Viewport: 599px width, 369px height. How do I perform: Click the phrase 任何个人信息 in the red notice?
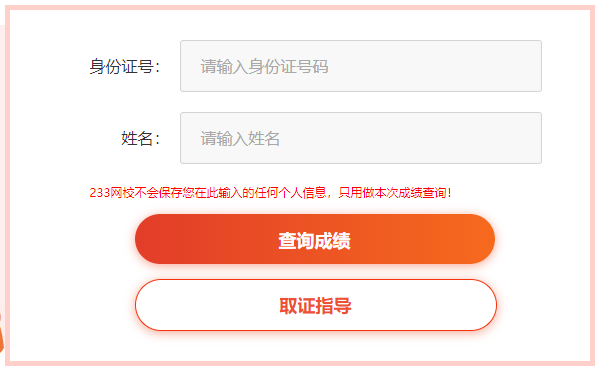tap(290, 193)
